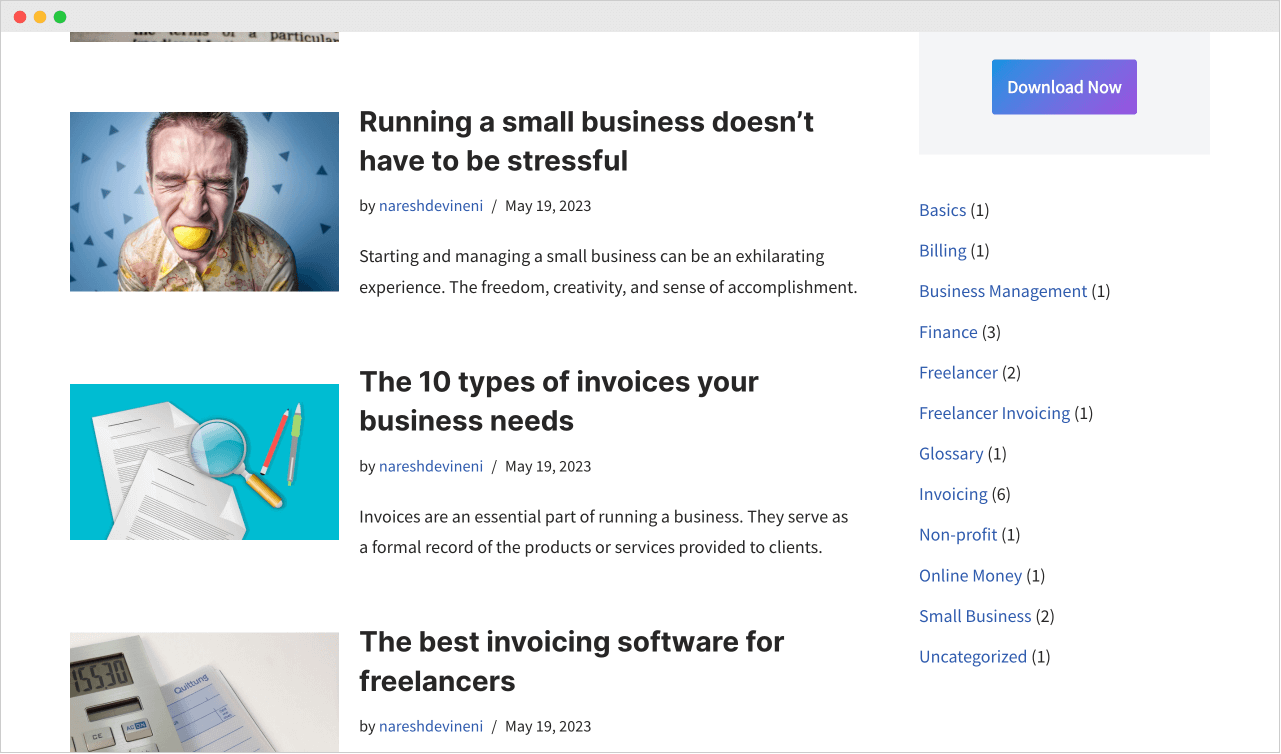Image resolution: width=1281 pixels, height=754 pixels.
Task: Click the magnifying glass documents thumbnail
Action: (204, 462)
